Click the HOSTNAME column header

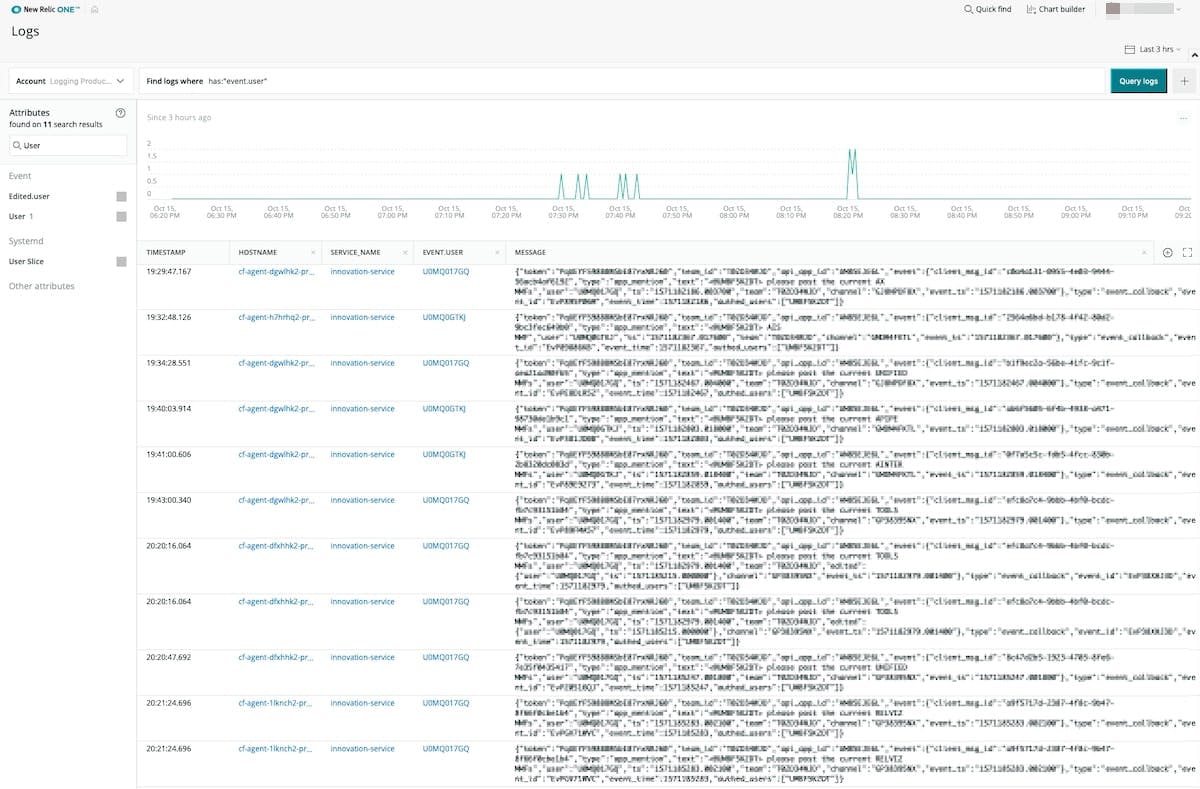(258, 253)
